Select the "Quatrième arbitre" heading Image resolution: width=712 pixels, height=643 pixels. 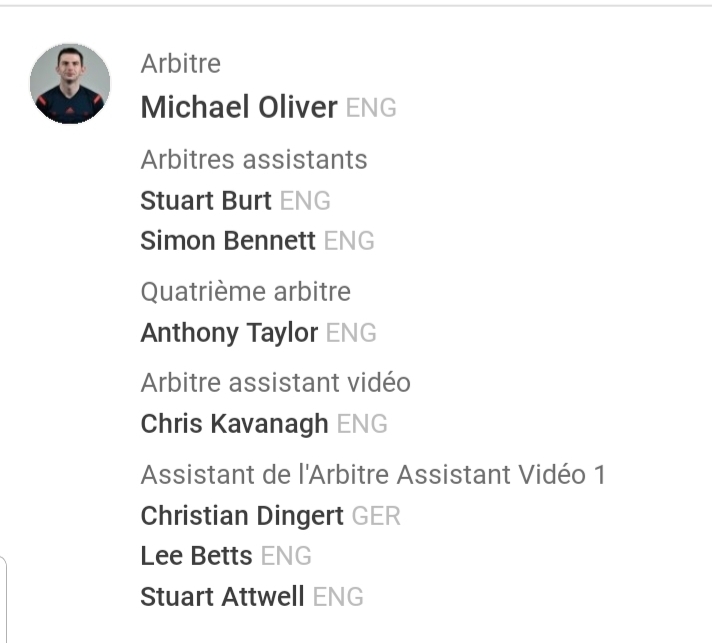tap(246, 292)
